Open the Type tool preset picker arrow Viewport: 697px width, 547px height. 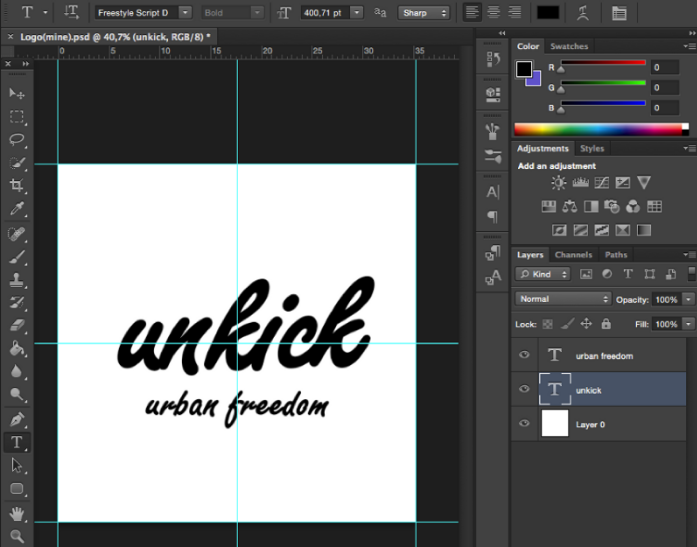(x=45, y=12)
